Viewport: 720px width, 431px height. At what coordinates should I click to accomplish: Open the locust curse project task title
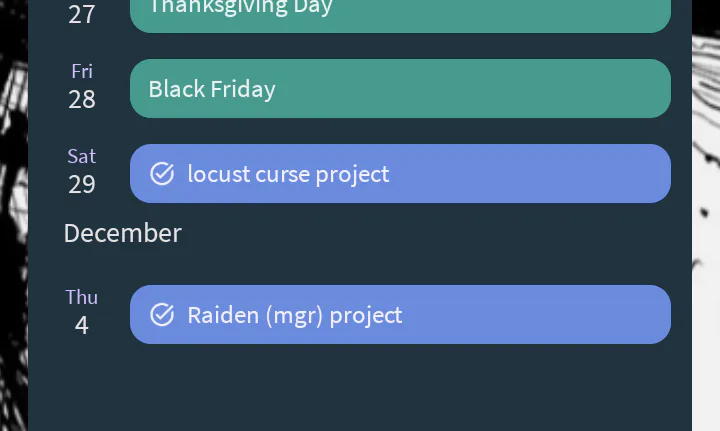pos(288,174)
